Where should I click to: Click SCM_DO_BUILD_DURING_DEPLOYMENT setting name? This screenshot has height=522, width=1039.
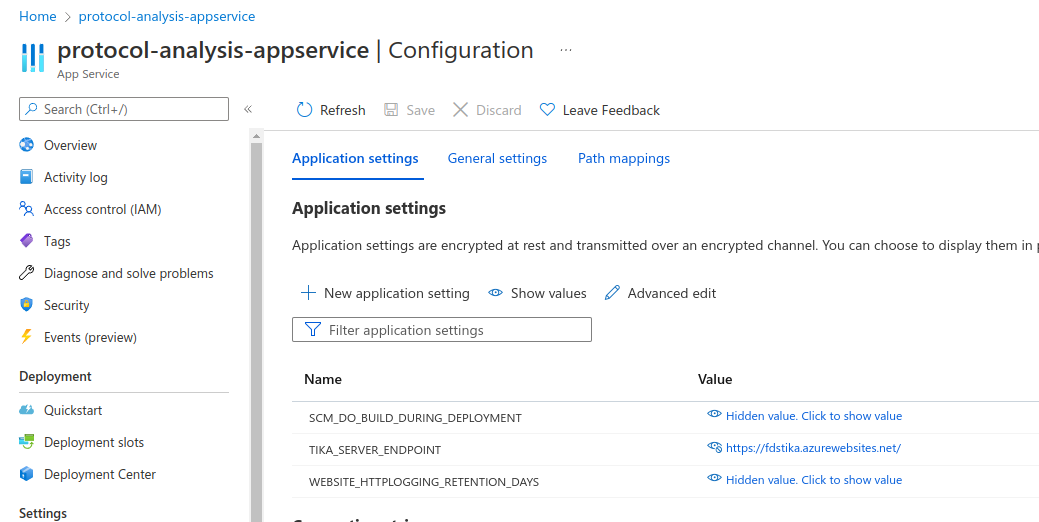point(415,418)
